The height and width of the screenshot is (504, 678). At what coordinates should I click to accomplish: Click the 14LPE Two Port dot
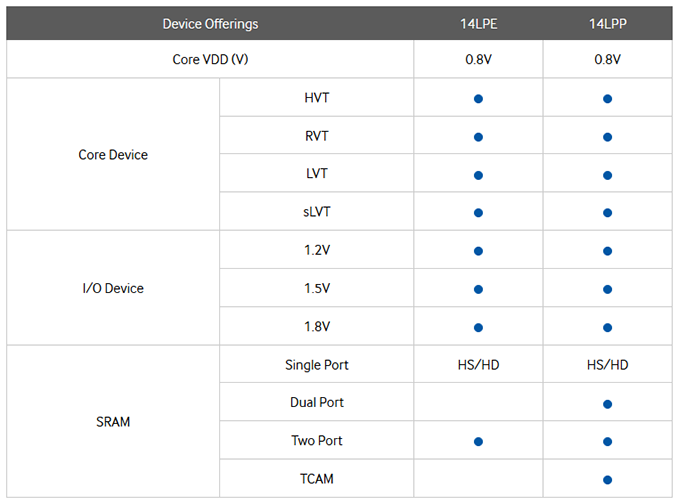[x=478, y=441]
